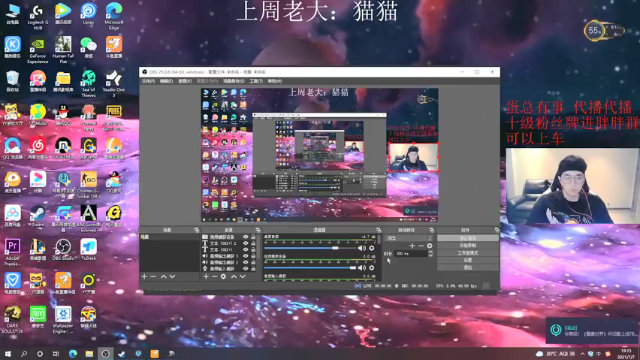The width and height of the screenshot is (640, 360).
Task: Open the Windows Start menu
Action: coord(8,354)
